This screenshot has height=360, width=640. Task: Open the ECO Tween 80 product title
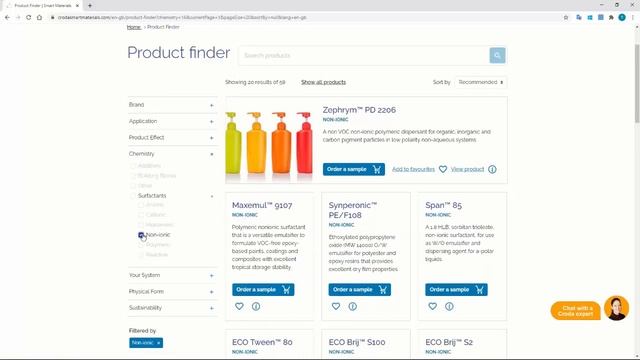pos(262,342)
